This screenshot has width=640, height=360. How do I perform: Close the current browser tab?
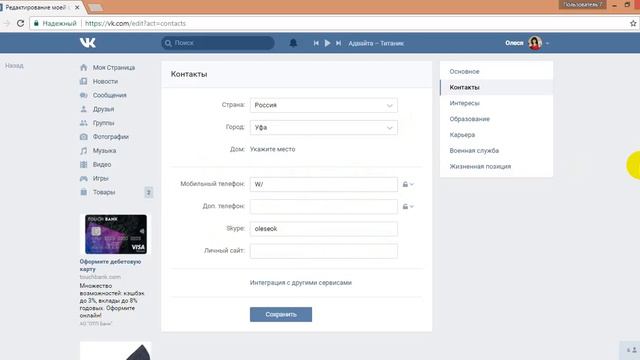77,7
